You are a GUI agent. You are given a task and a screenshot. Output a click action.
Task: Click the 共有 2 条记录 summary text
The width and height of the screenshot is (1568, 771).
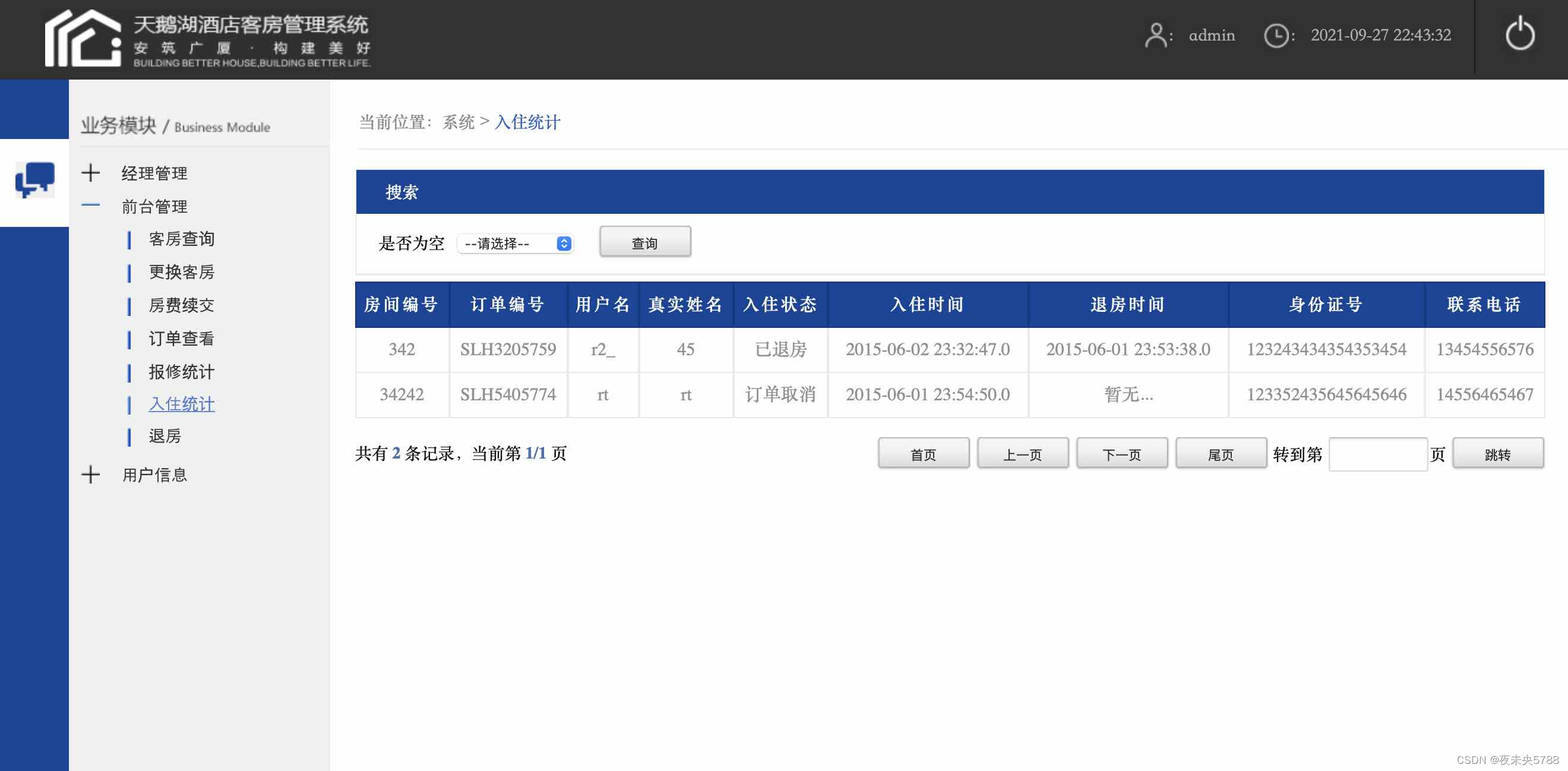point(405,453)
